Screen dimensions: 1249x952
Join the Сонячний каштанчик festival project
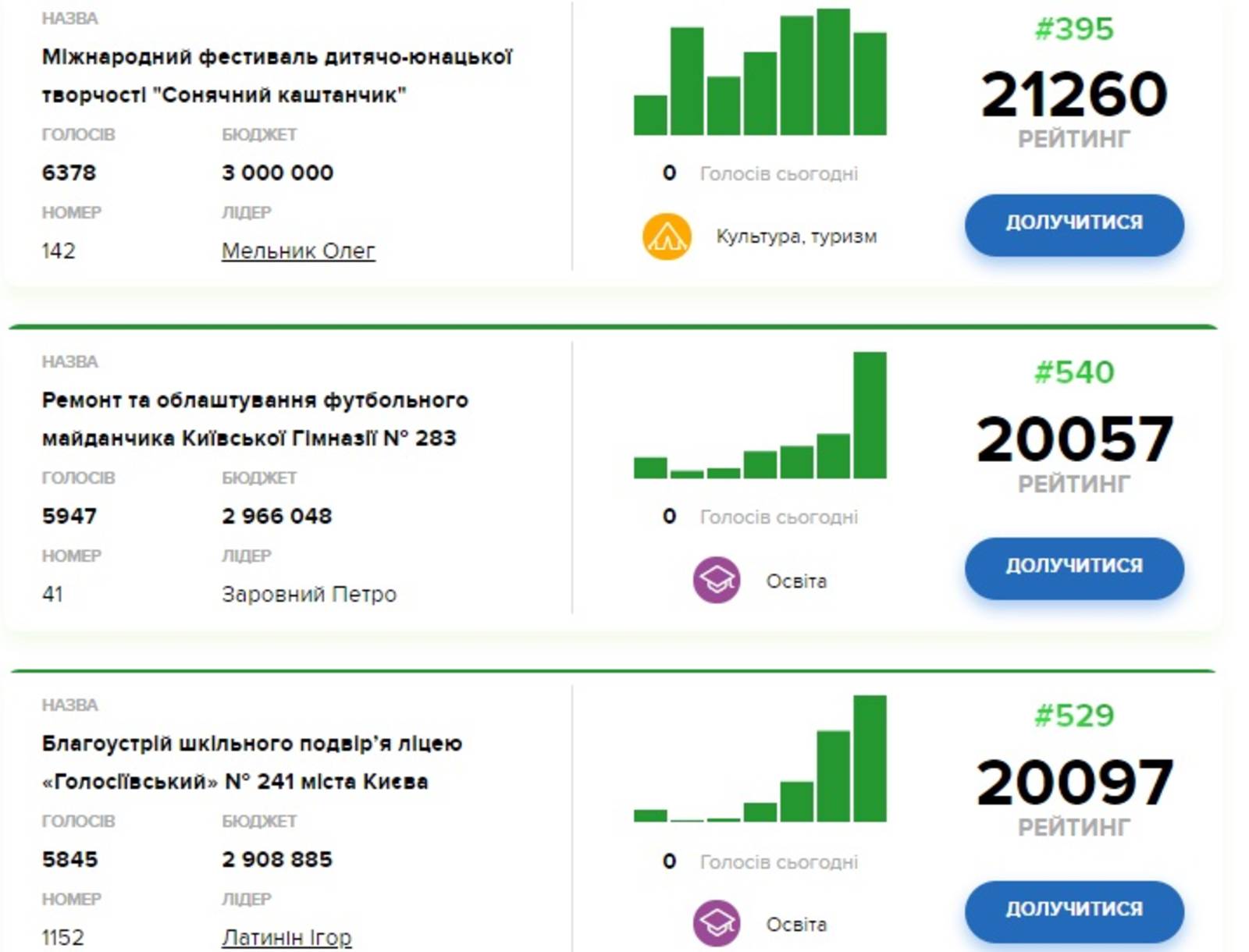(1073, 224)
